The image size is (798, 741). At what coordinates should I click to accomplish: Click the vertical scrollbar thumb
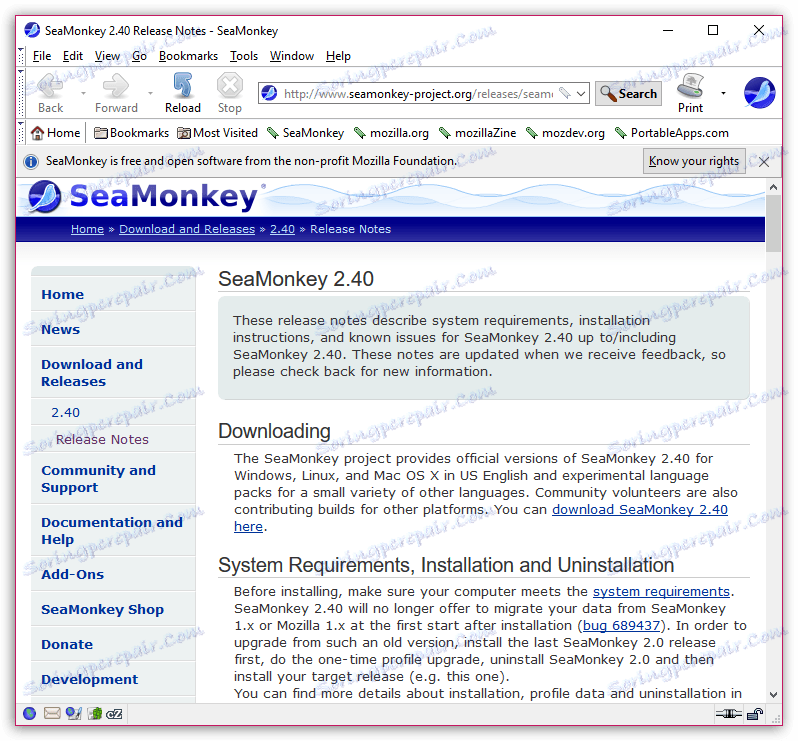coord(773,223)
